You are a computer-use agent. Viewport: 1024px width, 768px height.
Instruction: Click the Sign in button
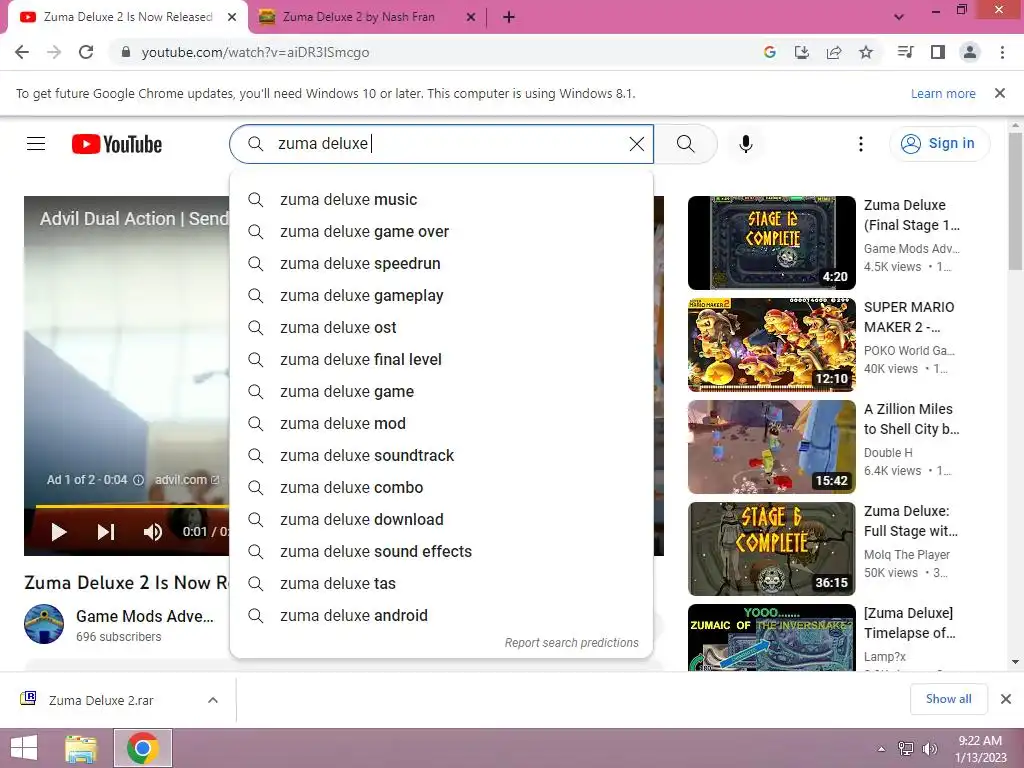click(939, 144)
